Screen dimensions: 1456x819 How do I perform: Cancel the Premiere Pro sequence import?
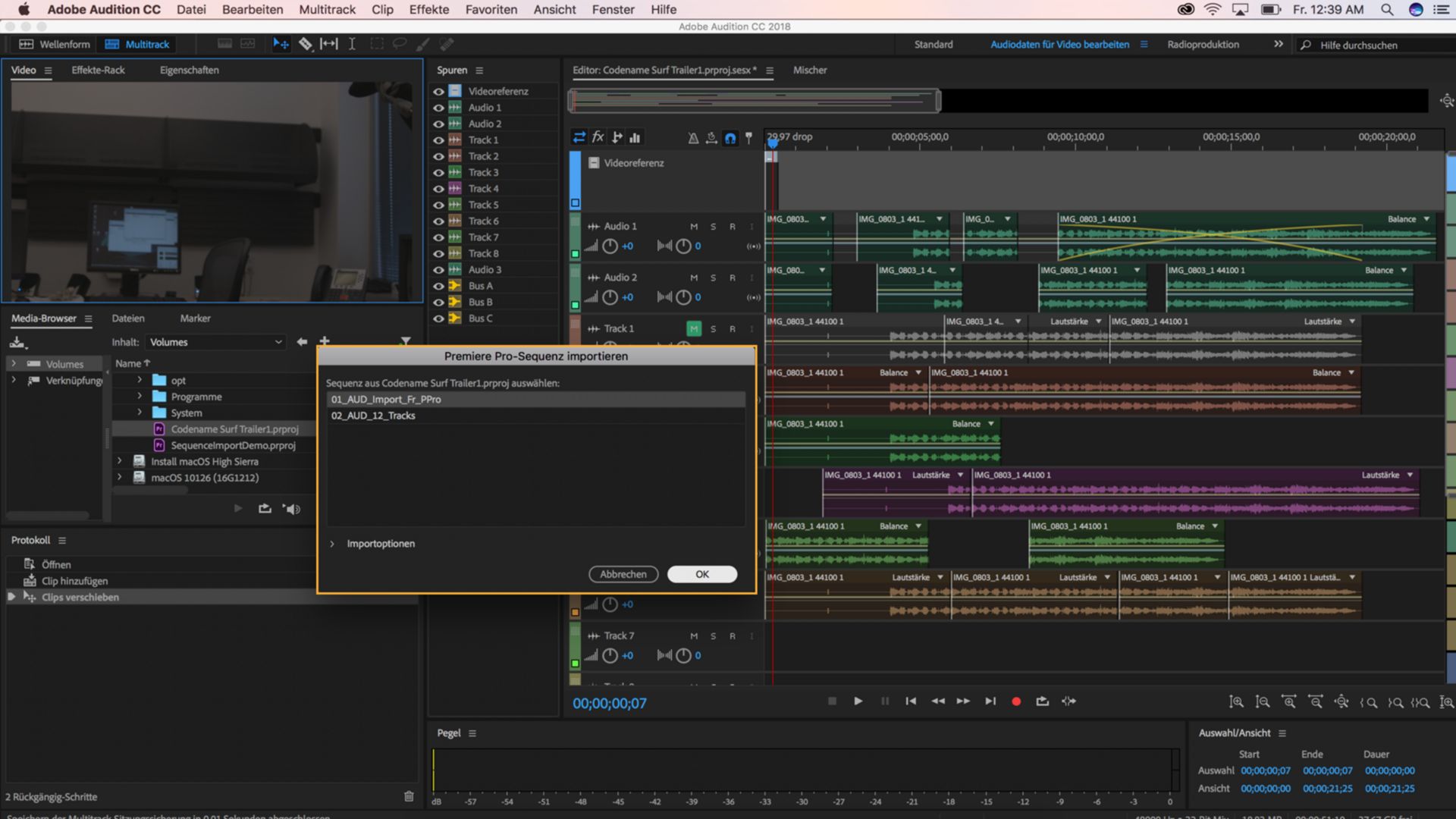623,574
